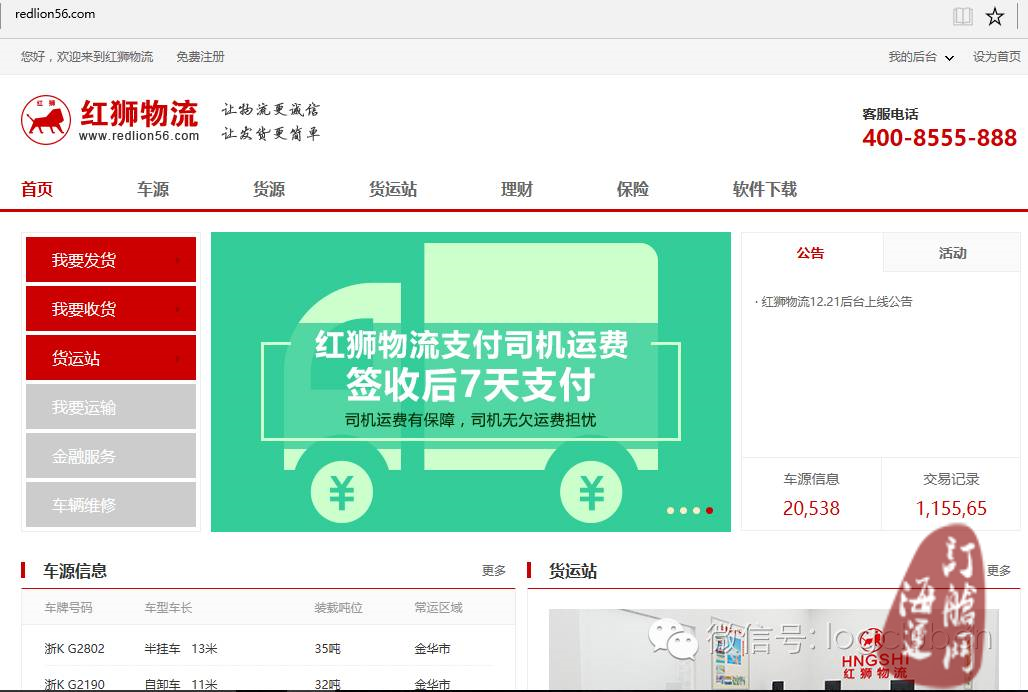Image resolution: width=1028 pixels, height=692 pixels.
Task: Select the first banner carousel dot
Action: [670, 510]
